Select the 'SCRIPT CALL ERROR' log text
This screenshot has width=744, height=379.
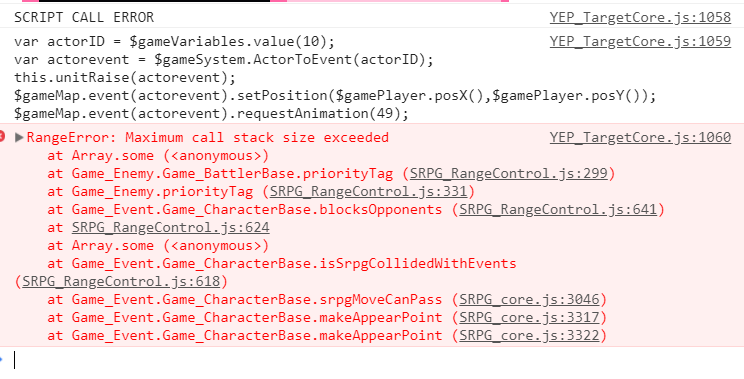click(84, 18)
